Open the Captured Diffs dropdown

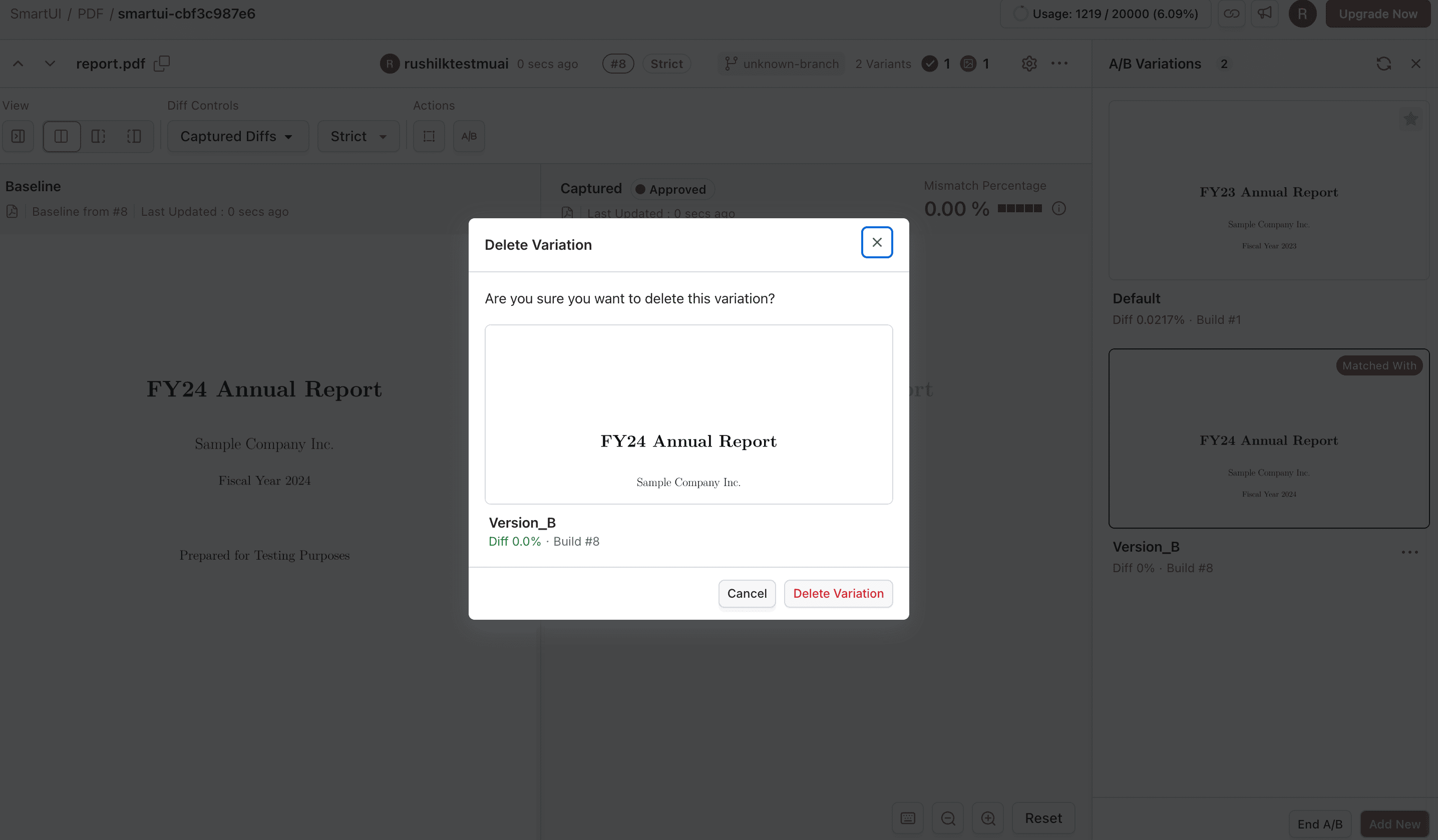coord(238,136)
